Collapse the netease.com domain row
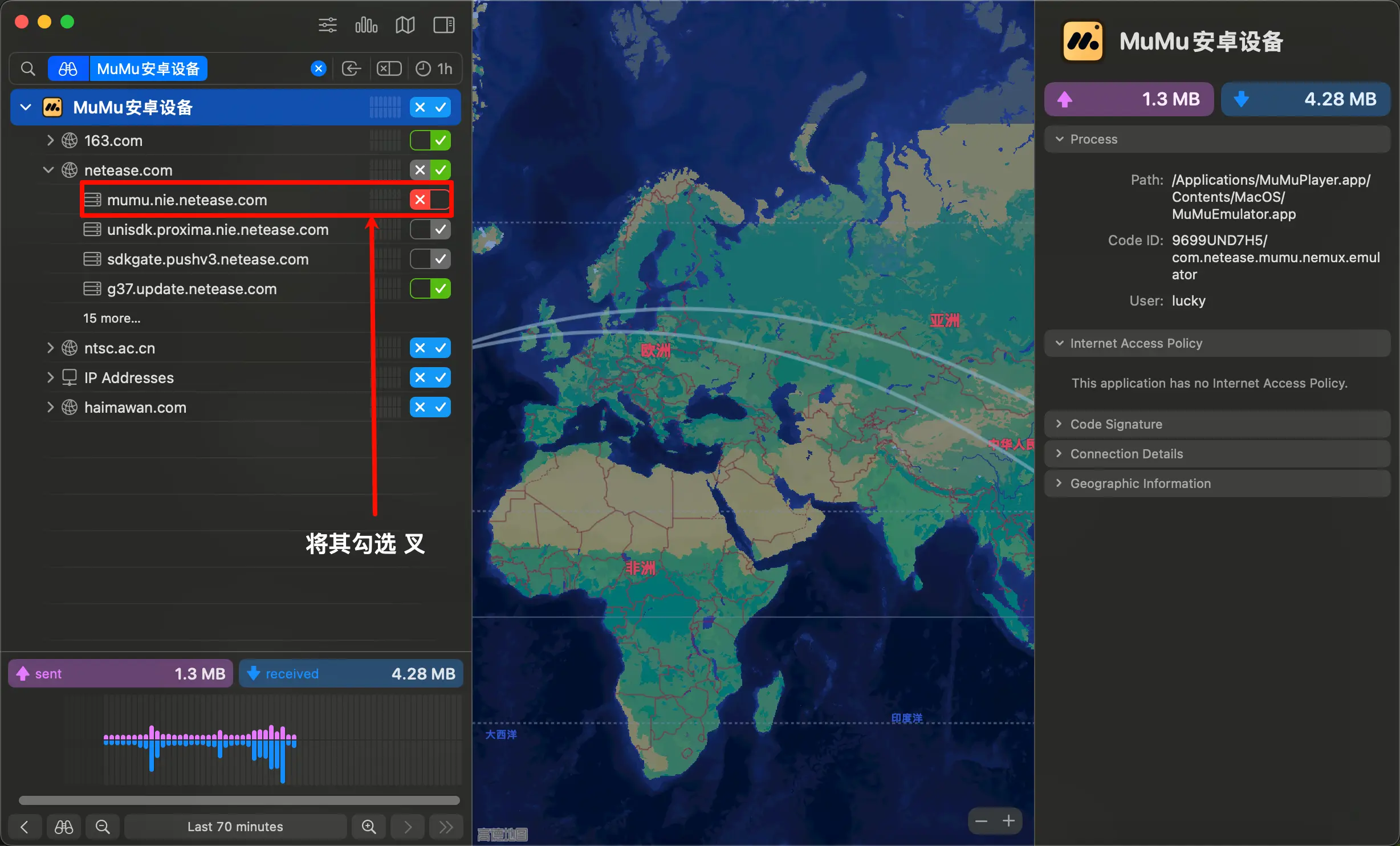1400x846 pixels. tap(49, 170)
